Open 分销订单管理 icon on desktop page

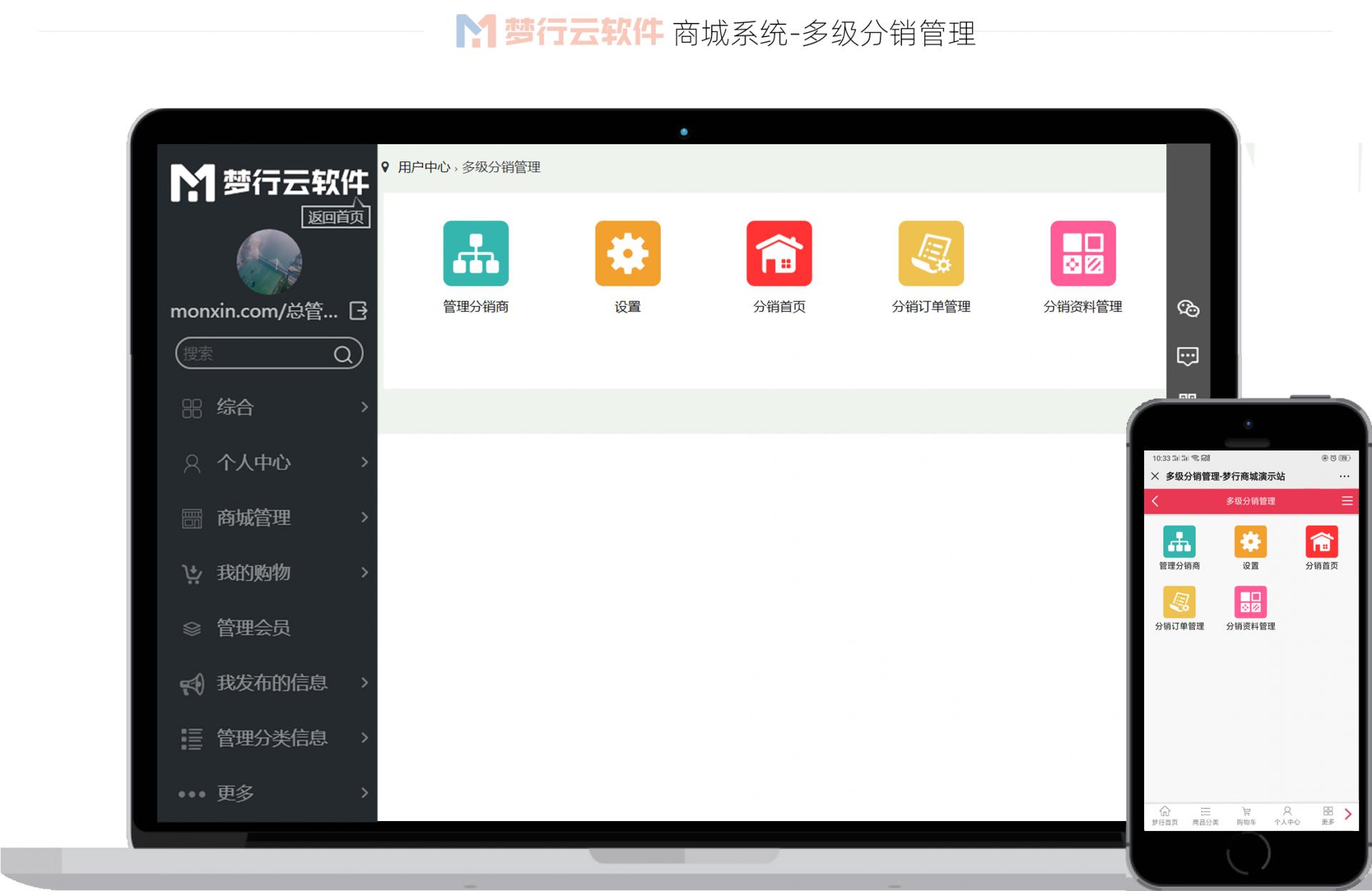coord(931,253)
